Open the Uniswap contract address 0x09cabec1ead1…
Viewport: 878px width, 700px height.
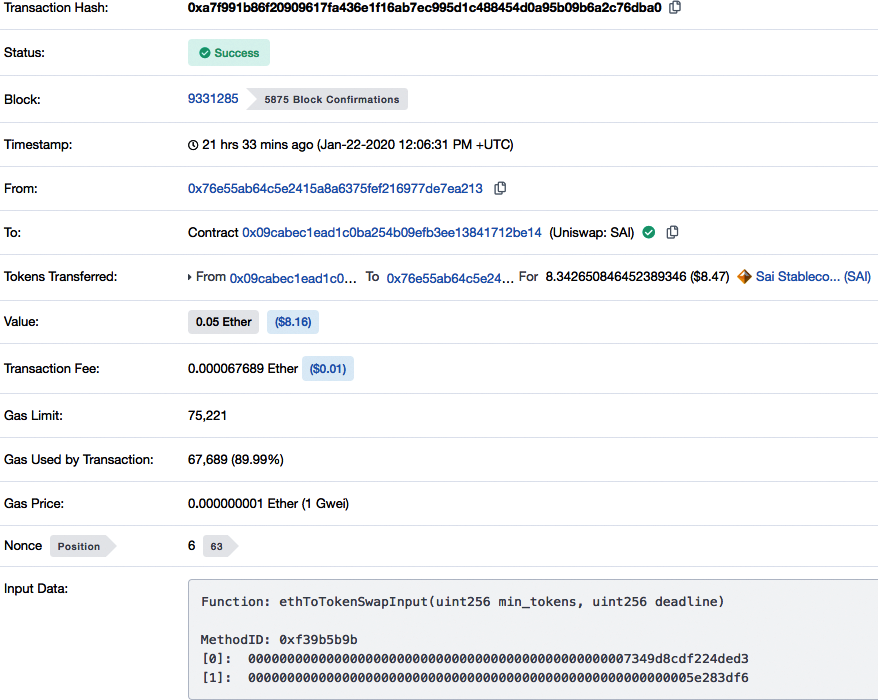(391, 232)
